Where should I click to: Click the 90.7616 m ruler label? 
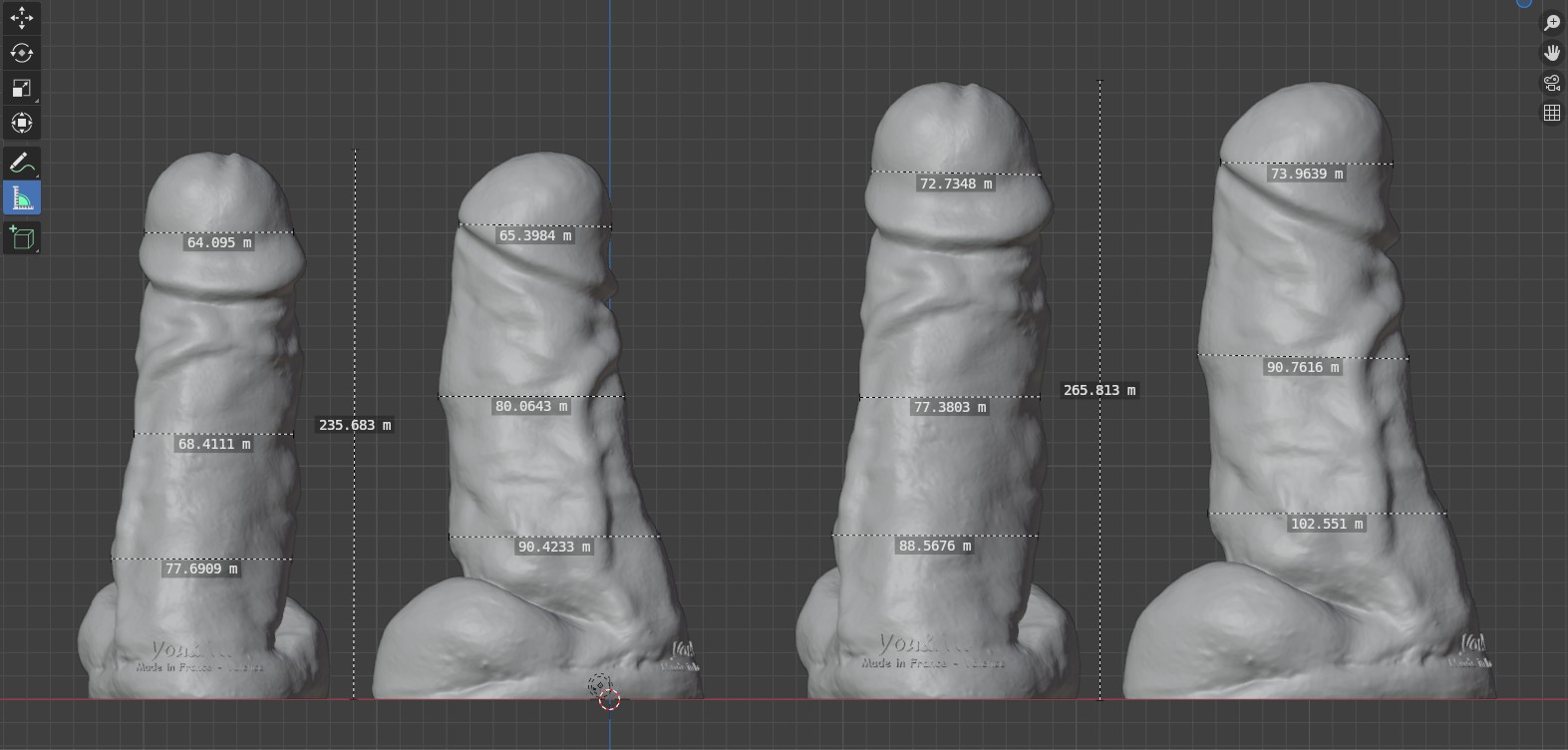(x=1303, y=367)
